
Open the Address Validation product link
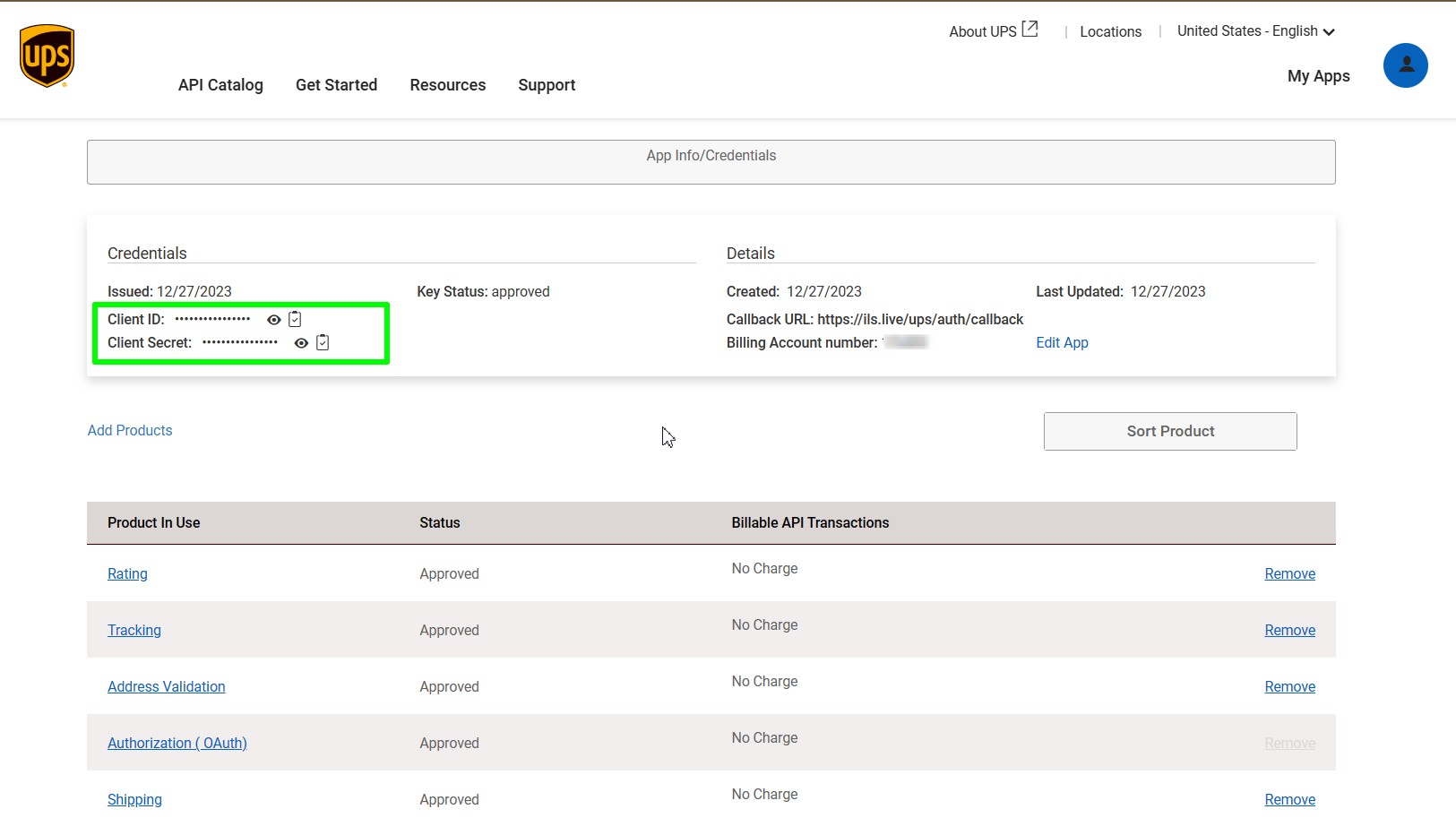(x=166, y=686)
